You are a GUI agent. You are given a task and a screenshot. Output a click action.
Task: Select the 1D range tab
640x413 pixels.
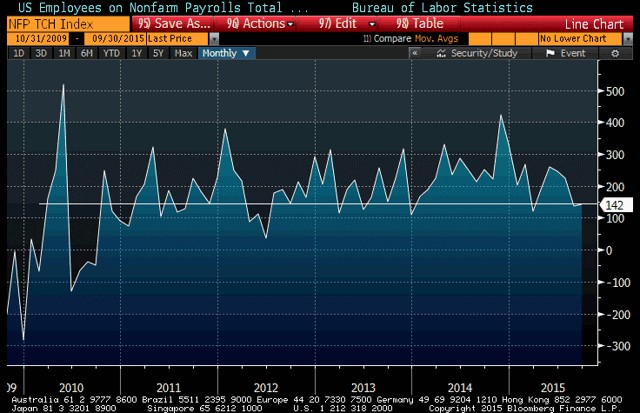pos(18,53)
